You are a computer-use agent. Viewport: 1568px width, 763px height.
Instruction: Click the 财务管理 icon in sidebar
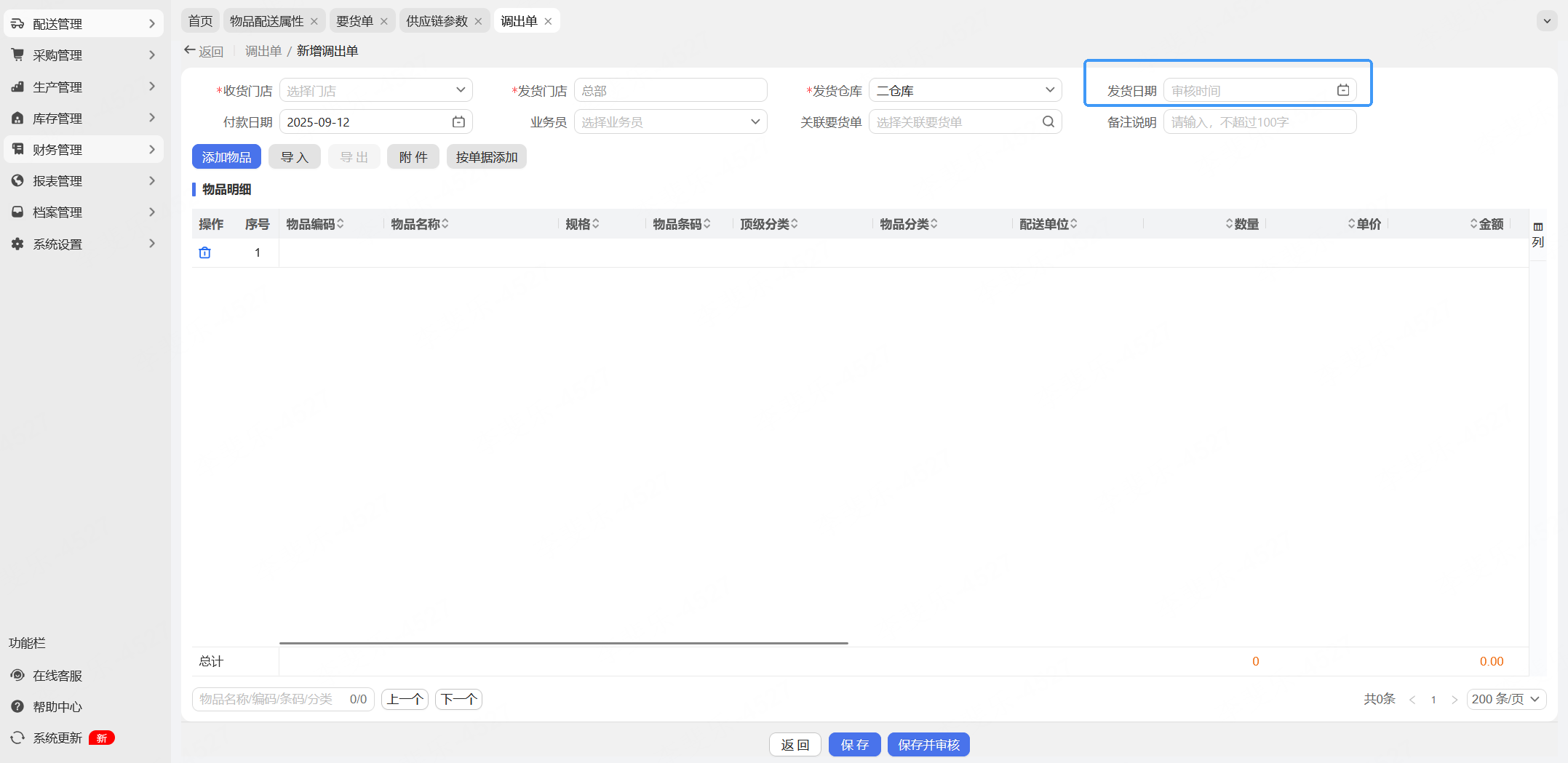tap(17, 149)
